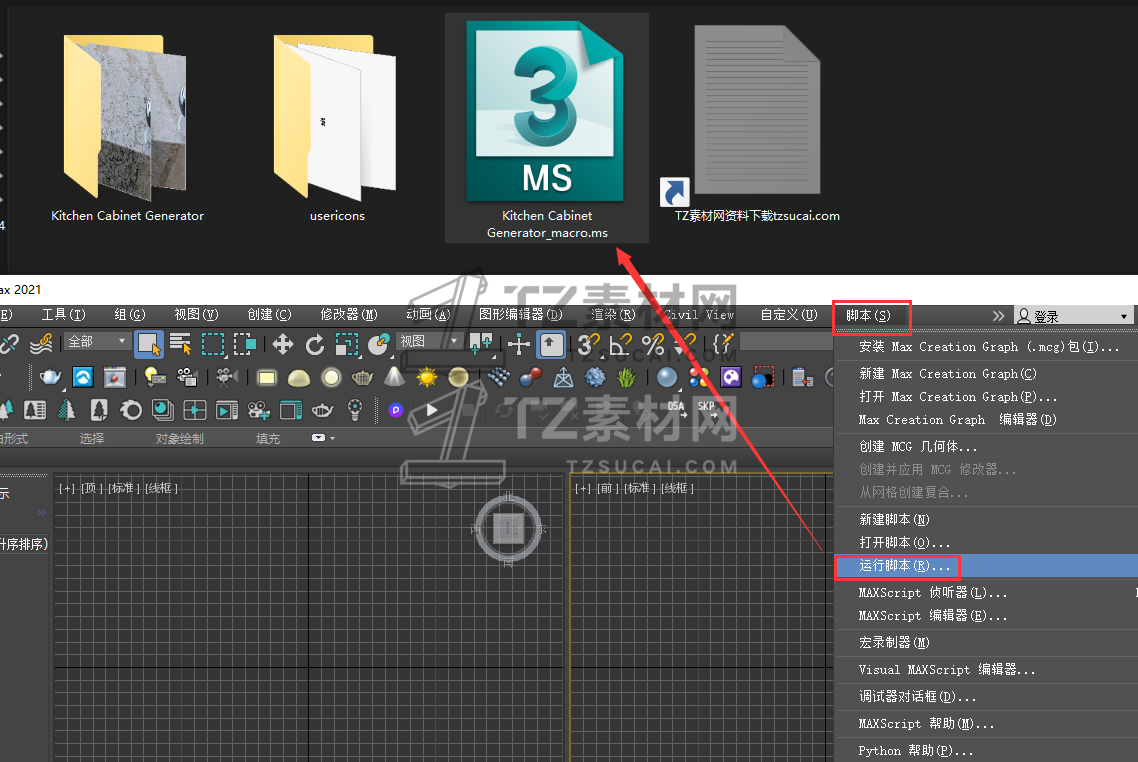Toggle the 3D Snaps button
The height and width of the screenshot is (762, 1138).
589,344
